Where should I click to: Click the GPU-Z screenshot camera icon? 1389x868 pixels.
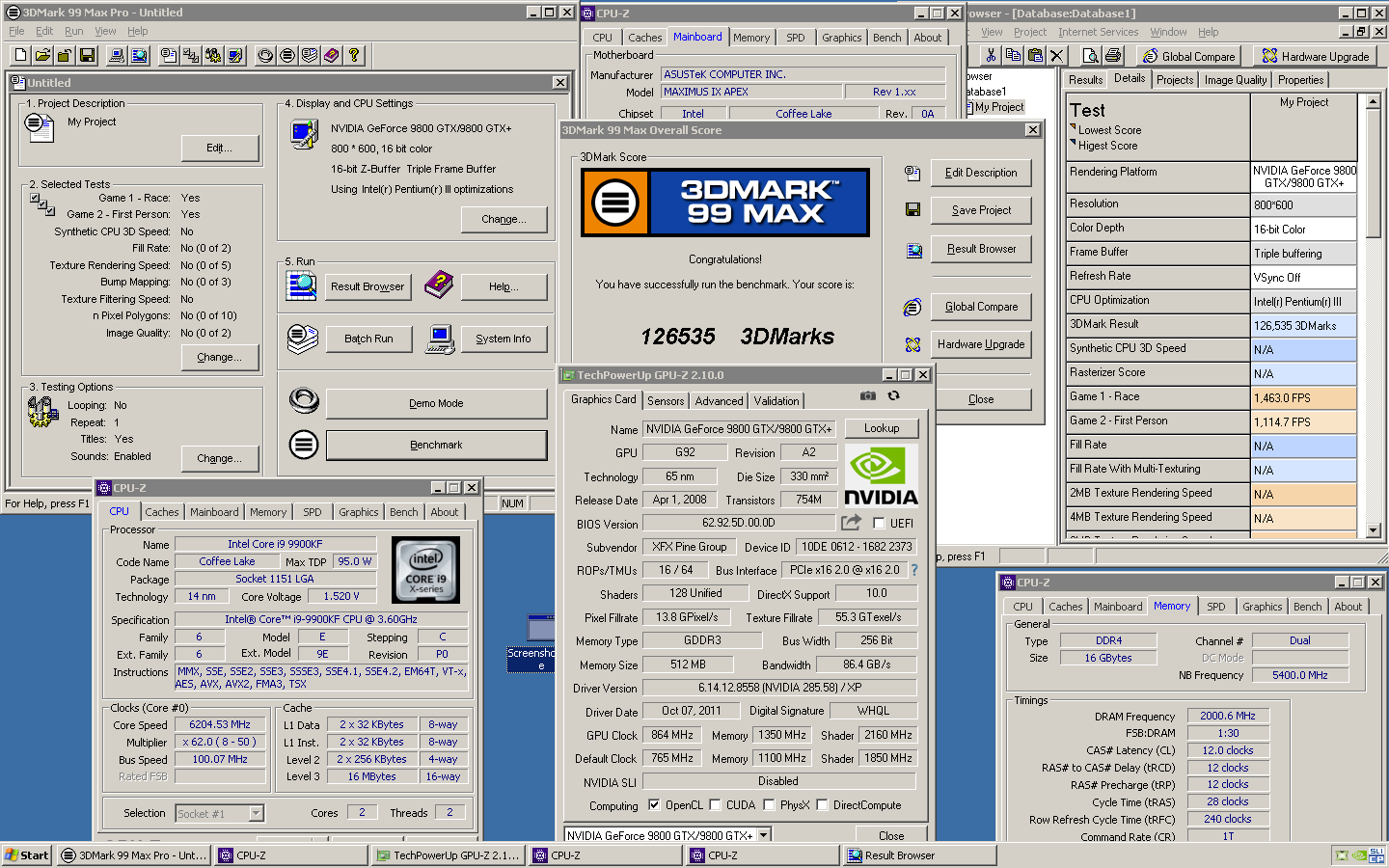click(868, 395)
